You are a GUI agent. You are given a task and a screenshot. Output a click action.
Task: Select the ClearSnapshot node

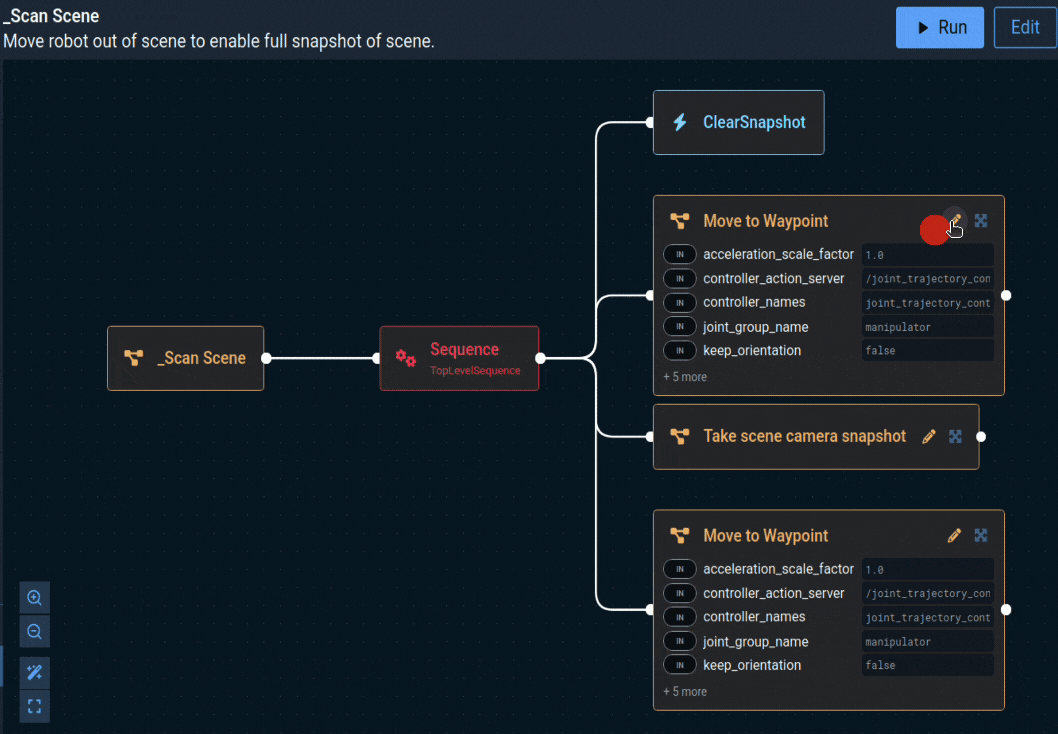[x=738, y=122]
